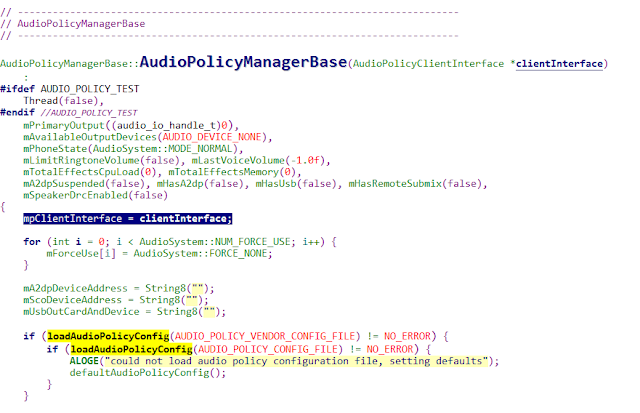Click loadAudioPolicyConfig in the nested if line
Image resolution: width=640 pixels, height=413 pixels.
pyautogui.click(x=131, y=349)
